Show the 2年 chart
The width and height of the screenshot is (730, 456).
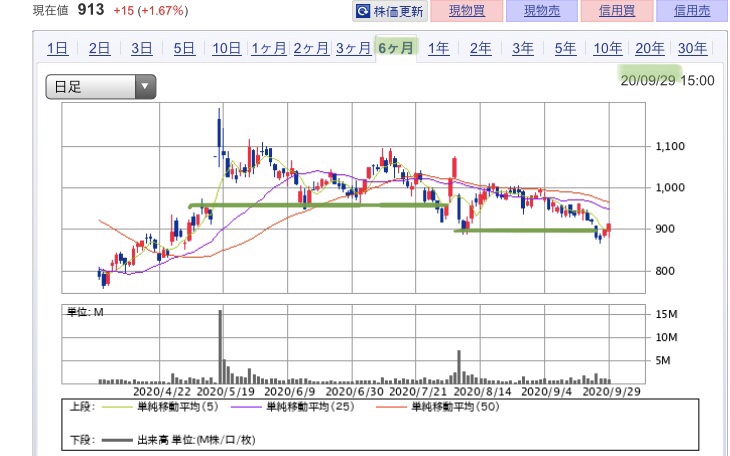pyautogui.click(x=480, y=48)
